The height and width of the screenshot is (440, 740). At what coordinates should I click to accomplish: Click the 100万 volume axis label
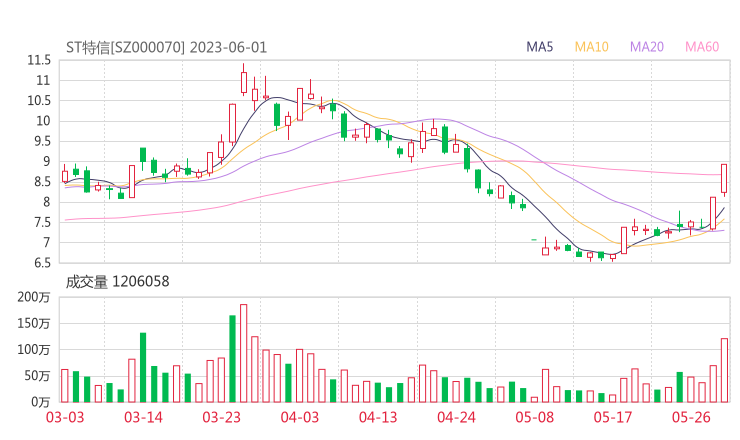pos(34,350)
